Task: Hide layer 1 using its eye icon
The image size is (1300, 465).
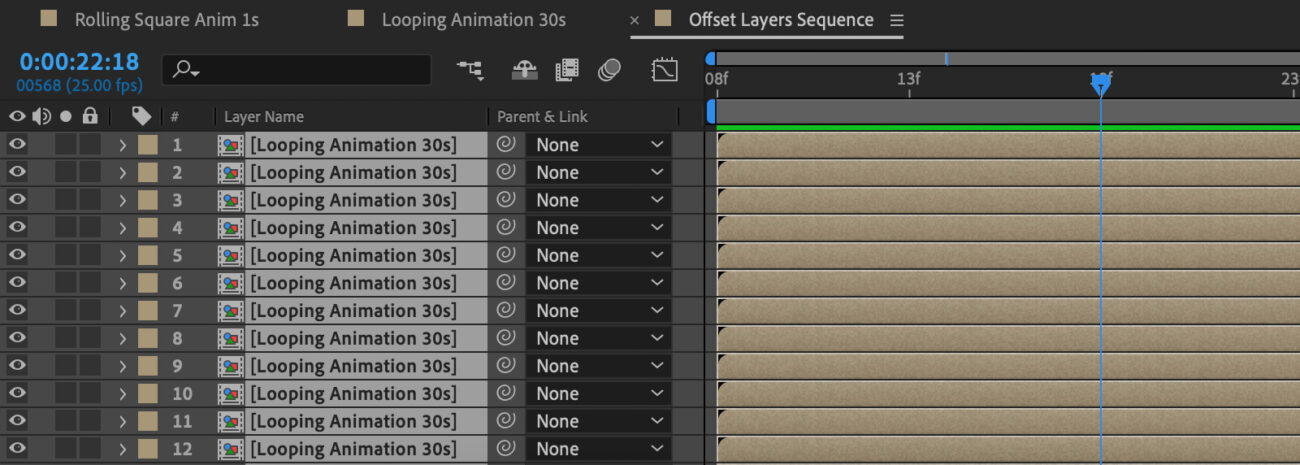Action: [x=16, y=145]
